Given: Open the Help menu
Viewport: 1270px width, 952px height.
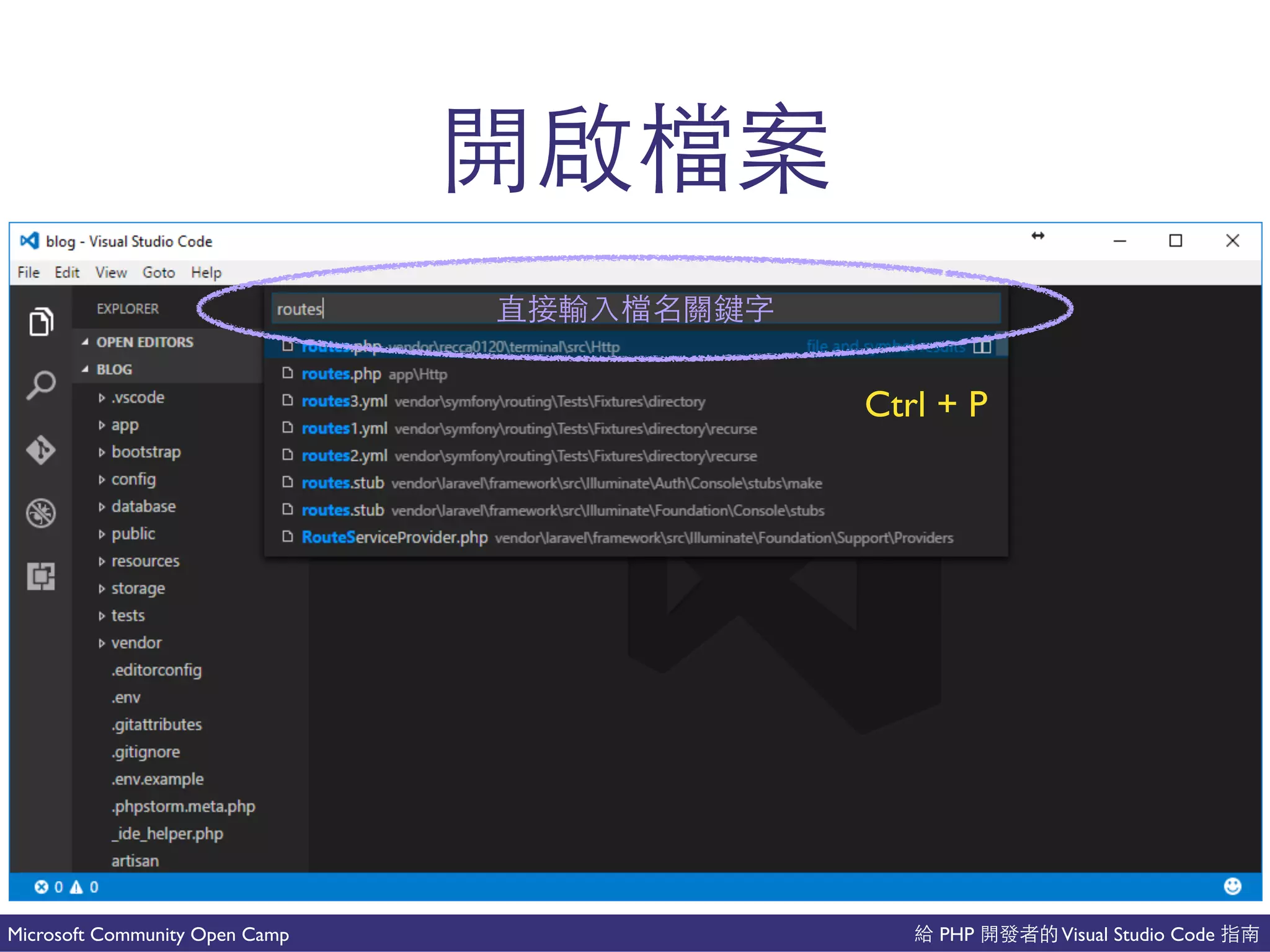Looking at the screenshot, I should point(206,273).
